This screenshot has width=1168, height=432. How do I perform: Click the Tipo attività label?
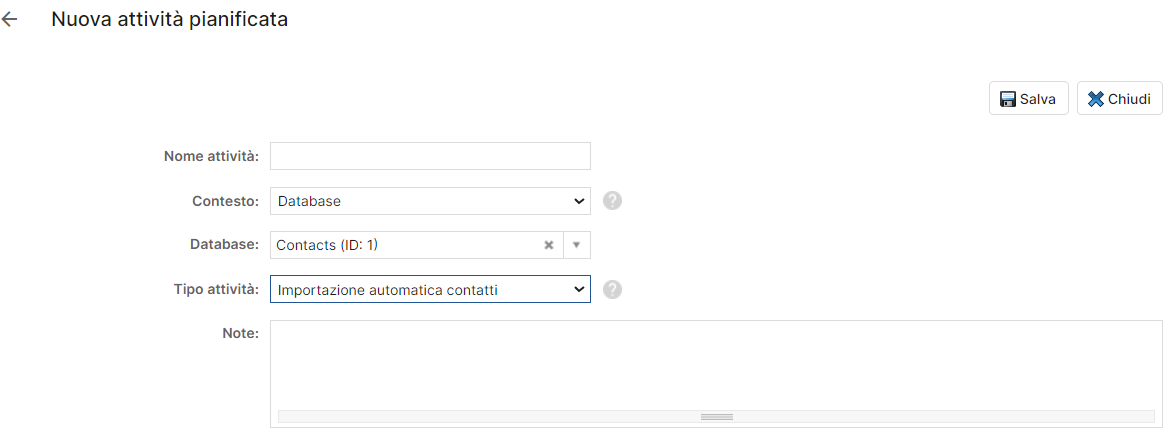tap(217, 290)
